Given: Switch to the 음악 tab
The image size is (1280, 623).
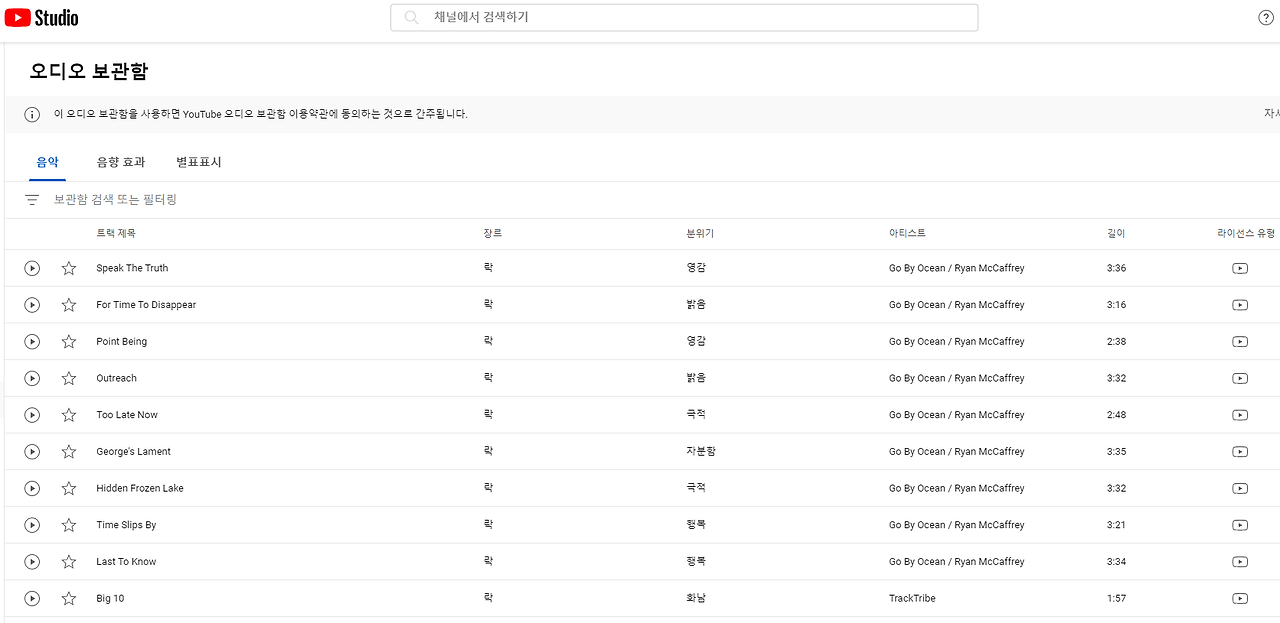Looking at the screenshot, I should point(47,162).
